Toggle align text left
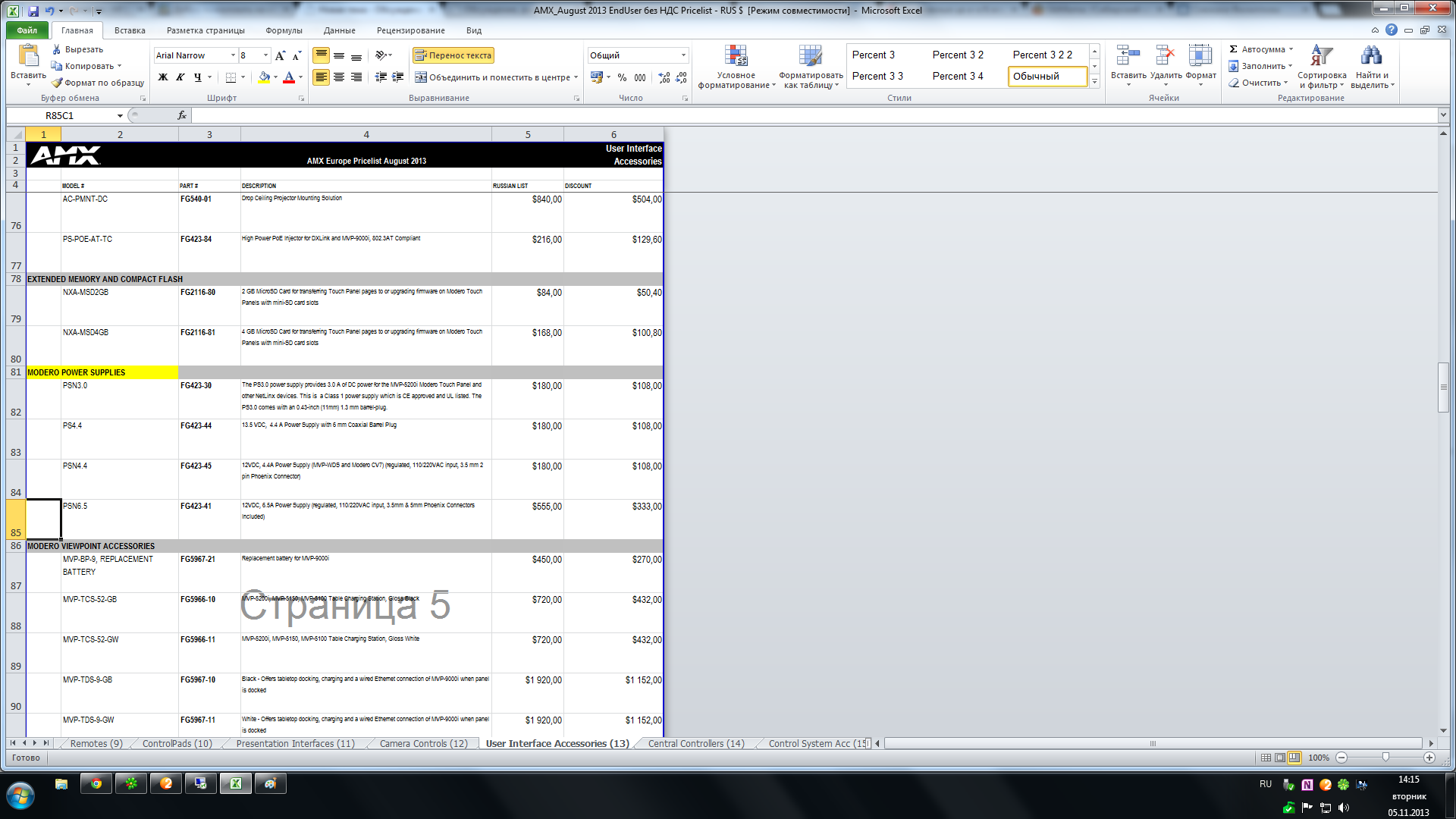 coord(322,77)
